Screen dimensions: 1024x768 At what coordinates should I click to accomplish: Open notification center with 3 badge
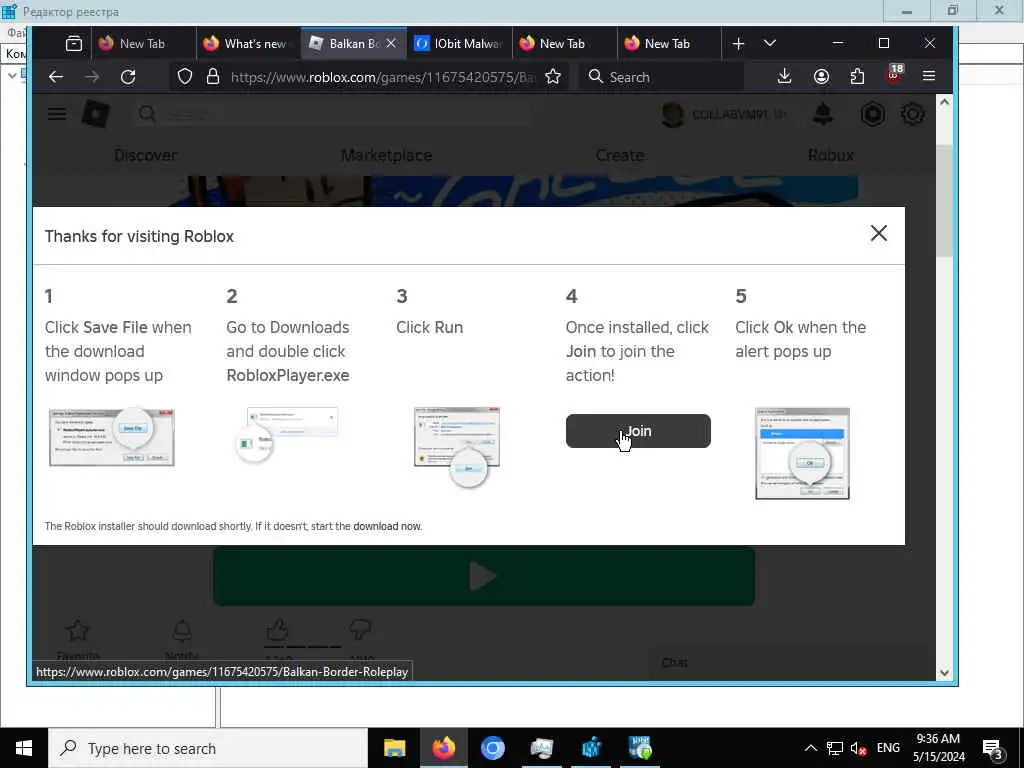(992, 749)
